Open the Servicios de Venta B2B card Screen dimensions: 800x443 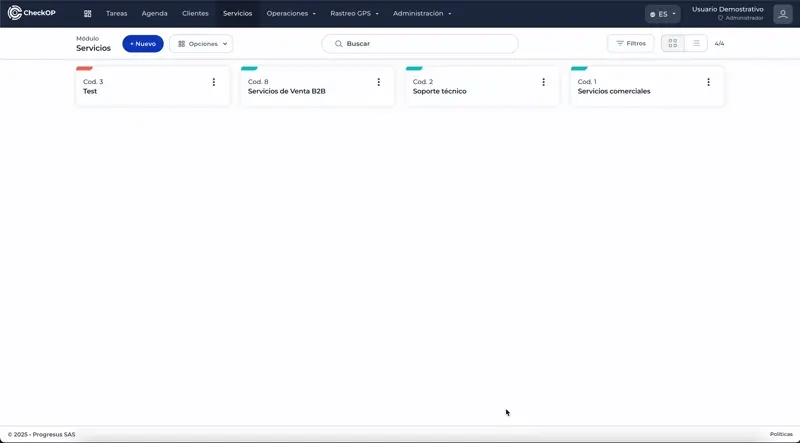point(317,87)
